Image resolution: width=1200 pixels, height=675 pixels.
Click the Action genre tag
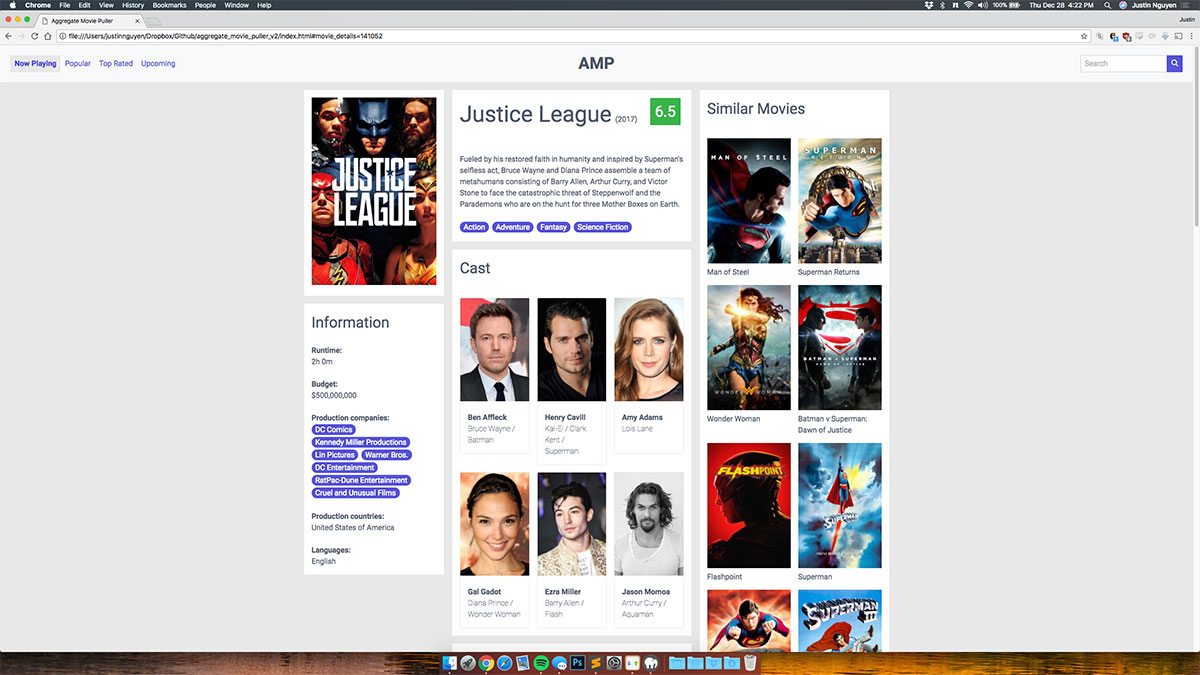tap(474, 227)
